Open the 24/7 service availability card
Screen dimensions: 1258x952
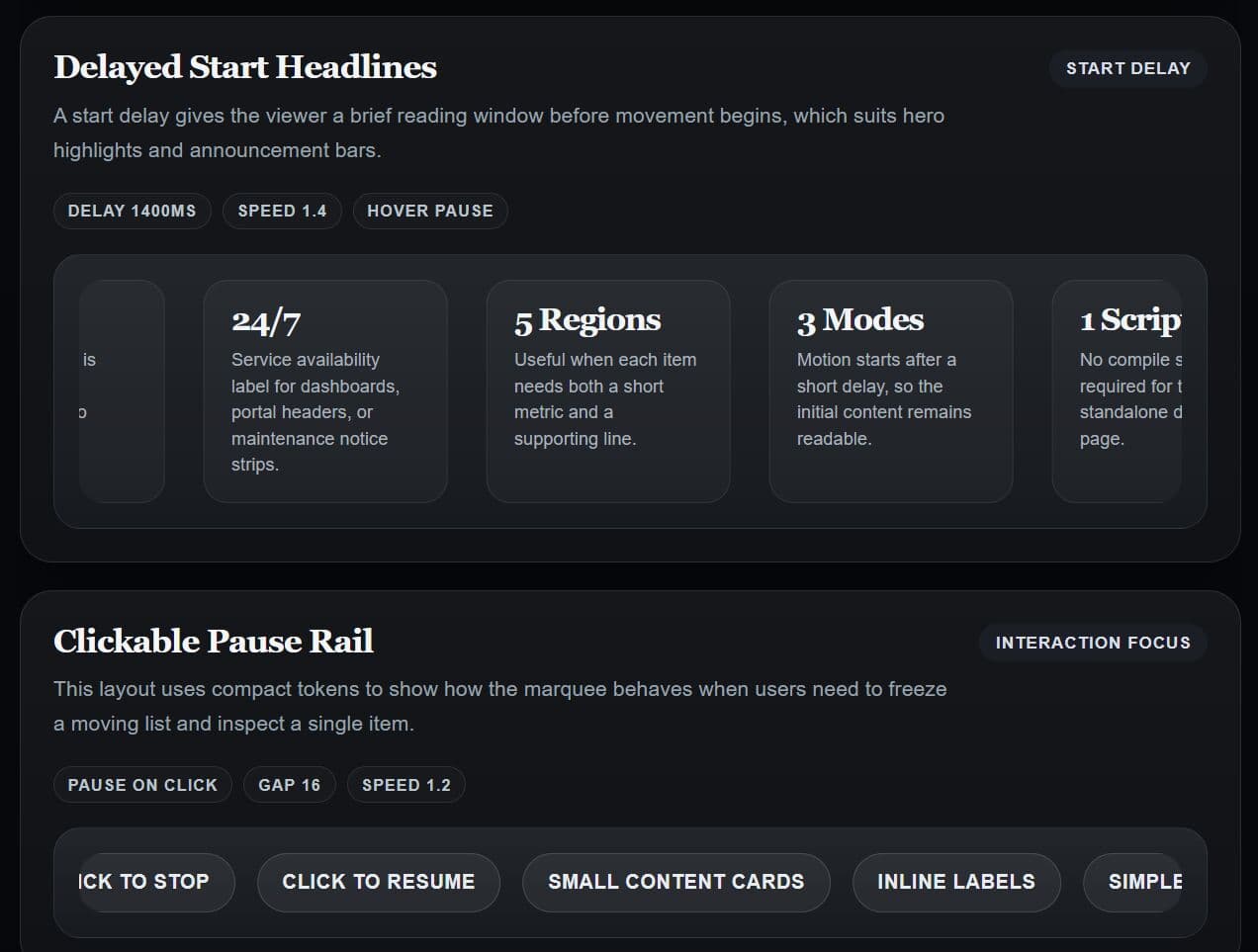(325, 390)
